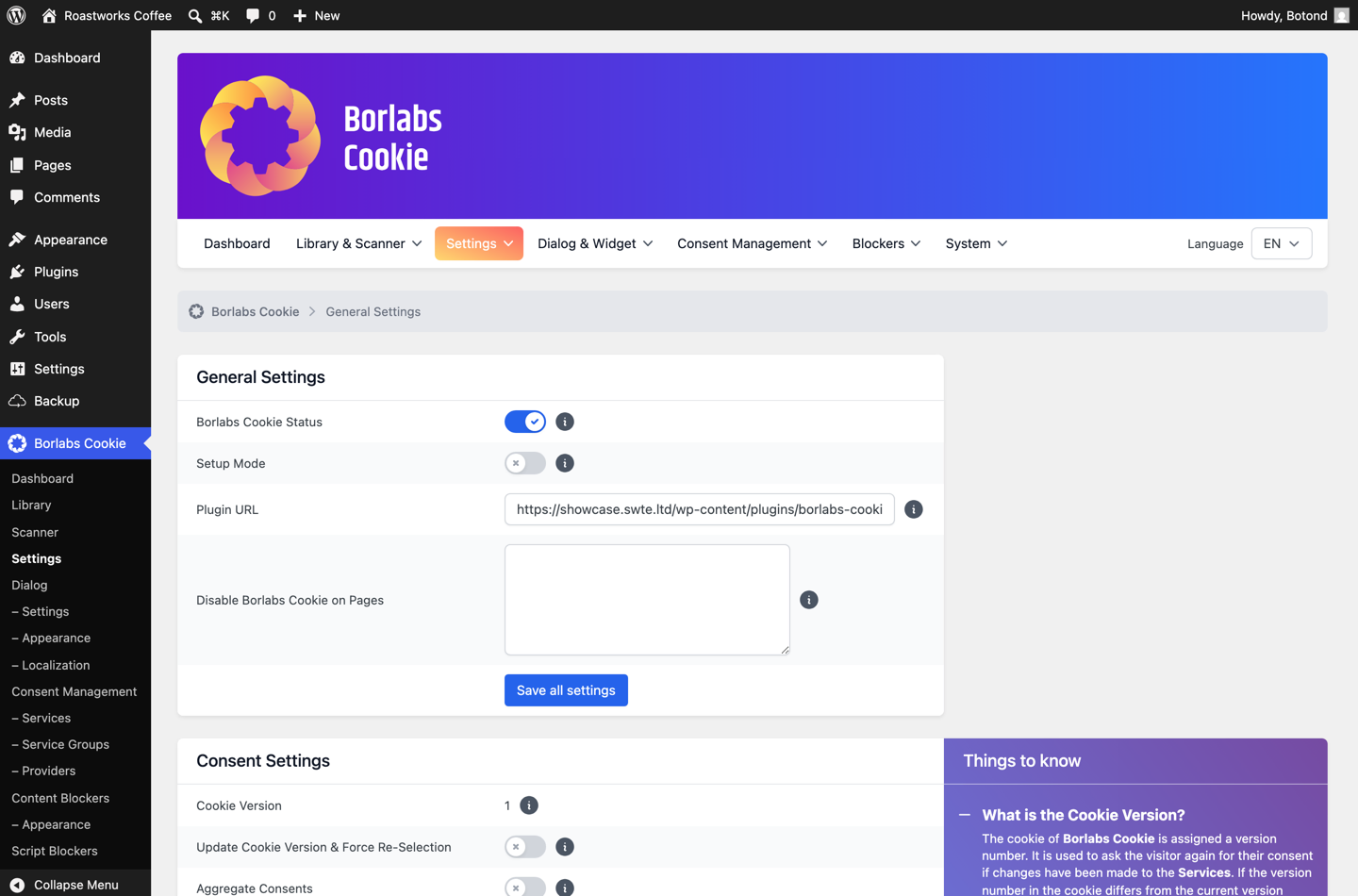Toggle Borlabs Cookie Status switch off
This screenshot has width=1358, height=896.
click(525, 422)
